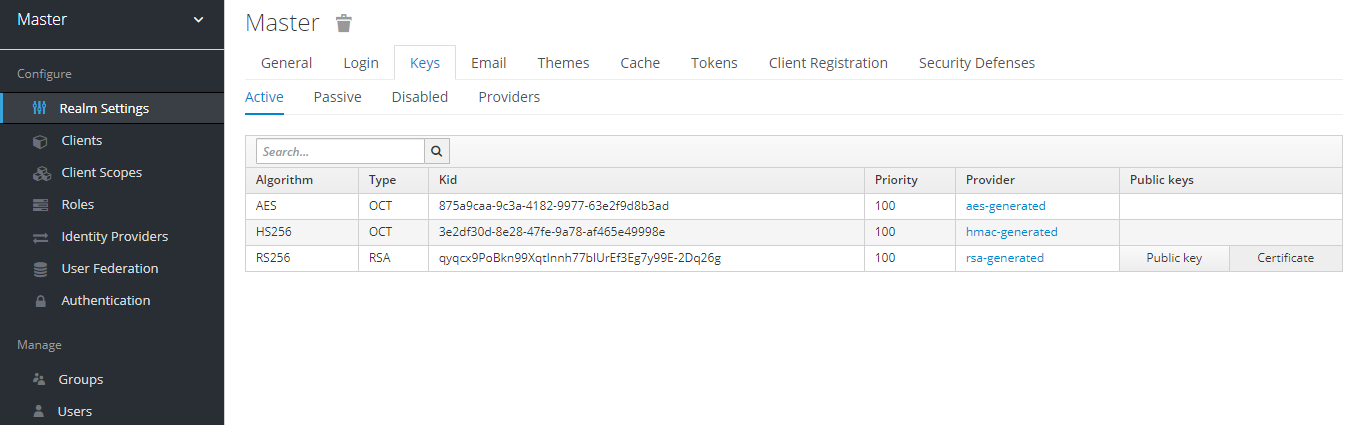1363x425 pixels.
Task: Switch to the Tokens tab
Action: 714,63
